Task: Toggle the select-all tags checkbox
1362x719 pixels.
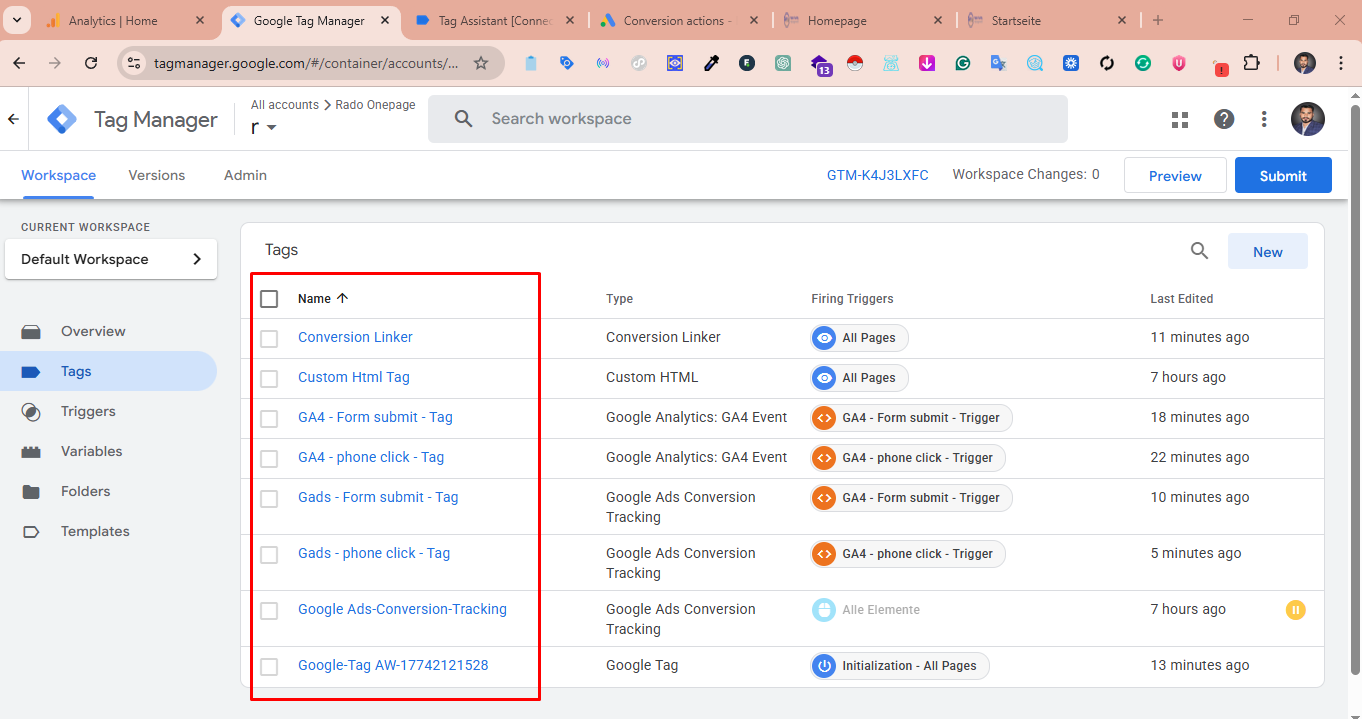Action: pos(269,298)
